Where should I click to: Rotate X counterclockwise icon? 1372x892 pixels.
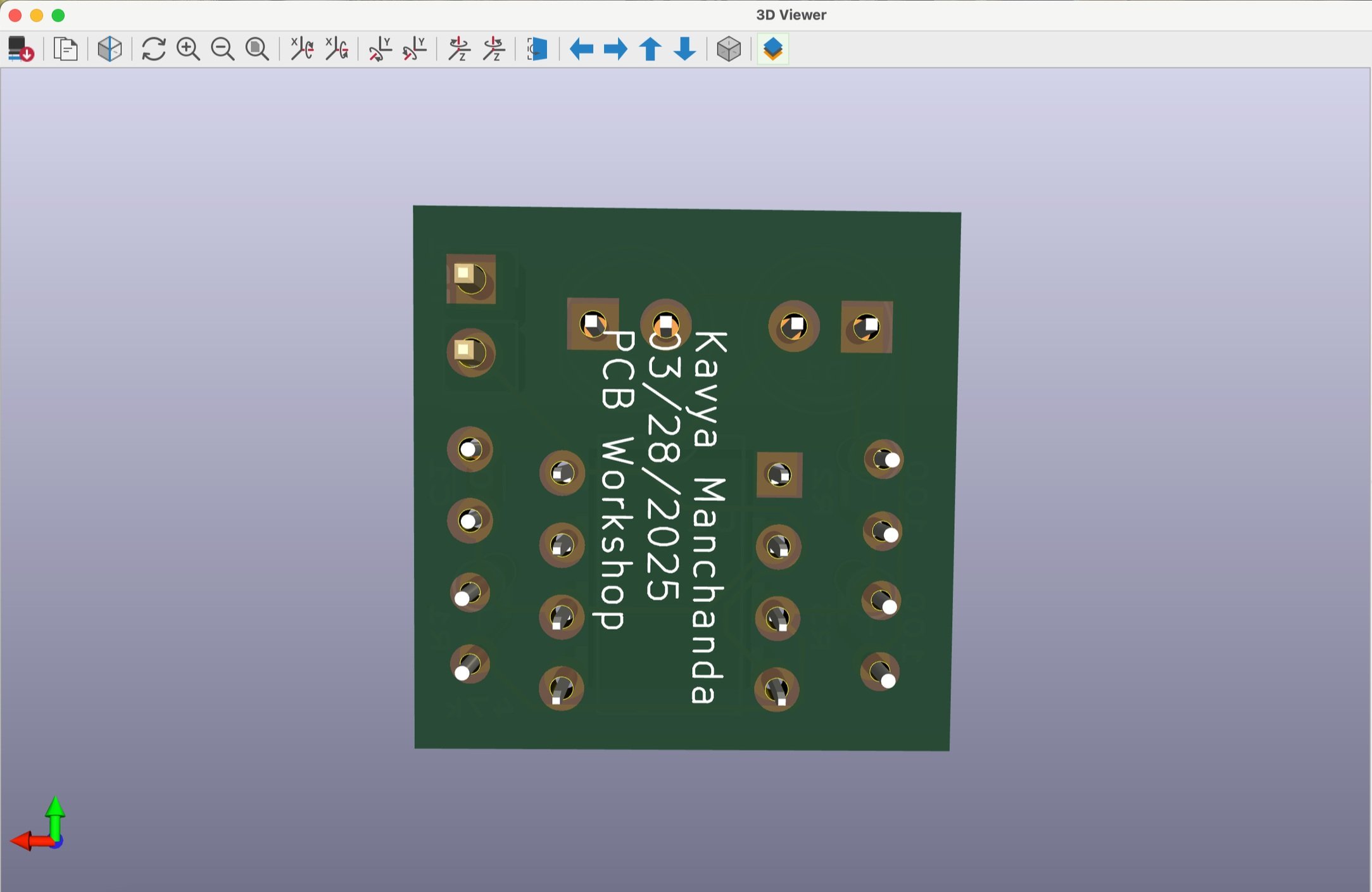coord(336,49)
